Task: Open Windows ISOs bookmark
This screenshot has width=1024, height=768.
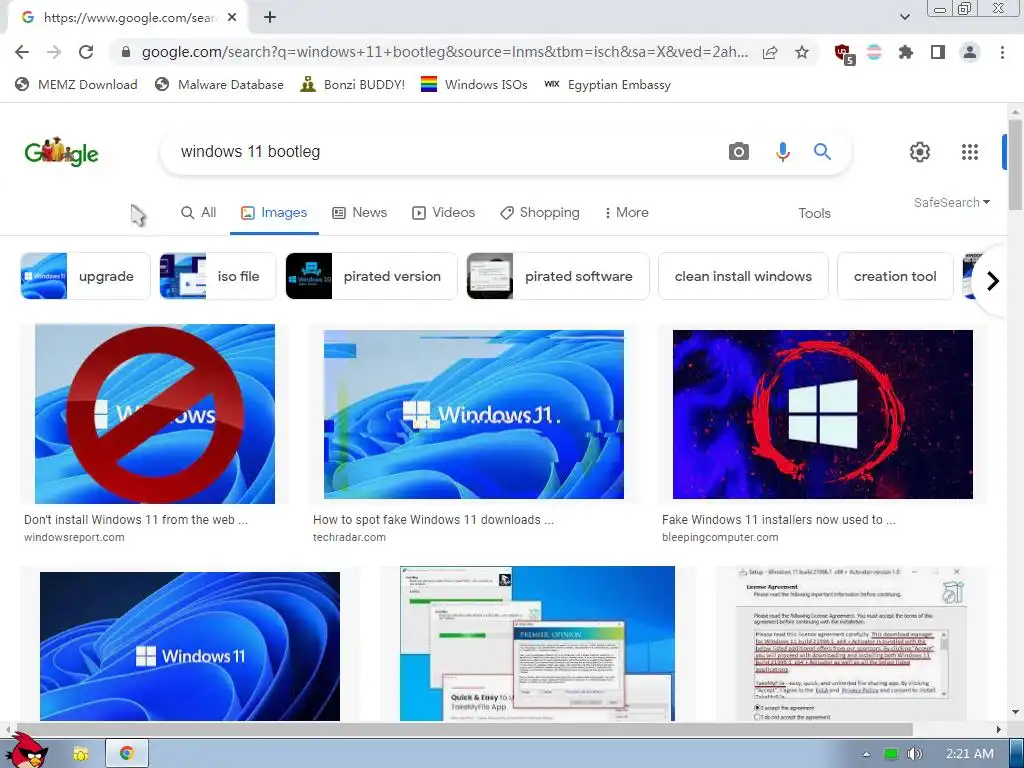Action: [474, 84]
